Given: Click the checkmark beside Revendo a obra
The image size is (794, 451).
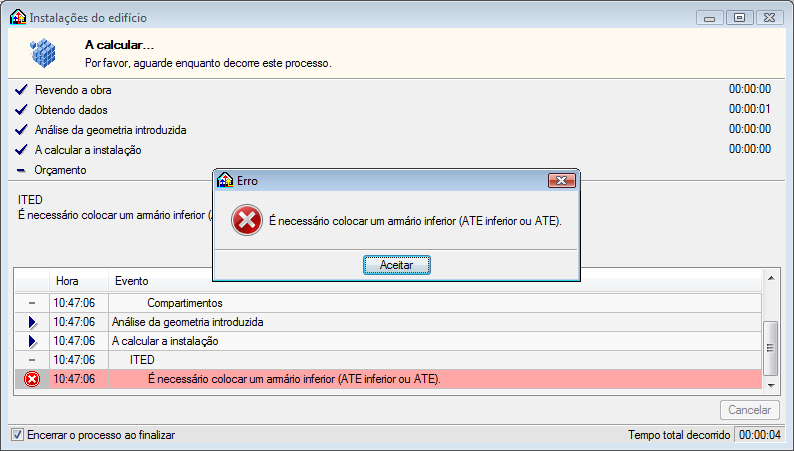Looking at the screenshot, I should pyautogui.click(x=21, y=90).
